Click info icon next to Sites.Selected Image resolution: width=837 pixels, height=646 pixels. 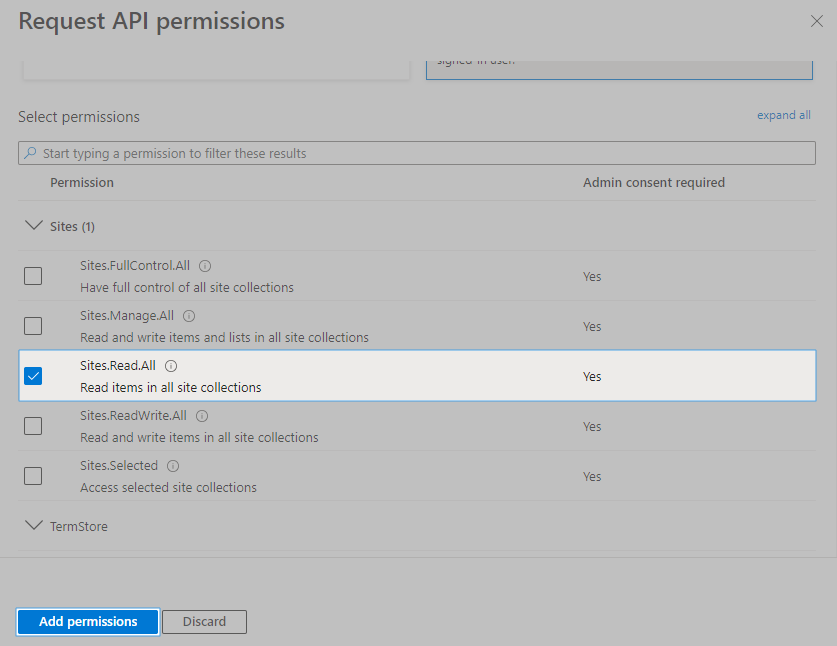(x=173, y=466)
